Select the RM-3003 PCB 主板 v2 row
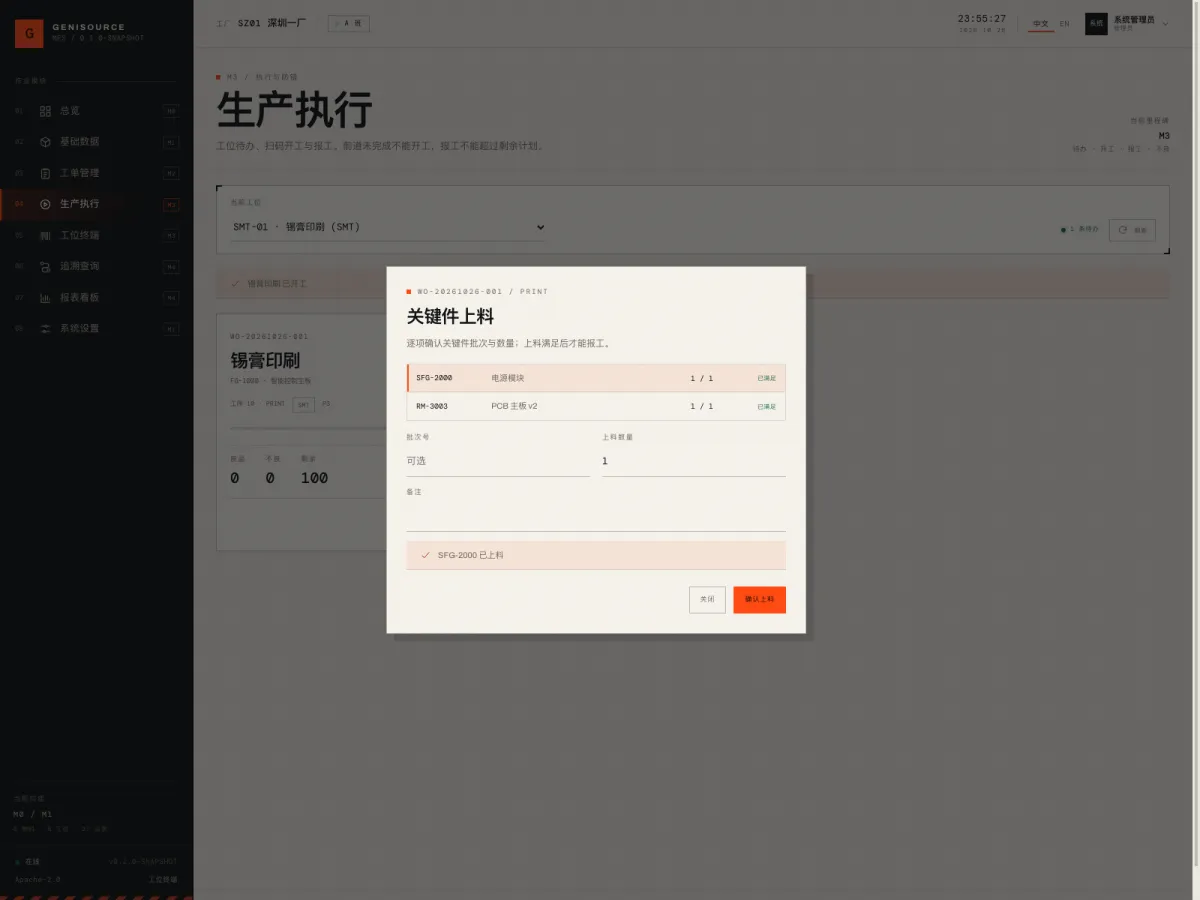The image size is (1200, 900). point(596,406)
